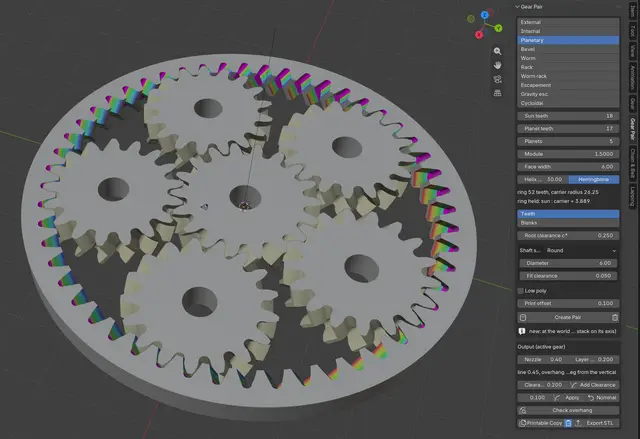
Task: Toggle the camera view icon
Action: 497,79
